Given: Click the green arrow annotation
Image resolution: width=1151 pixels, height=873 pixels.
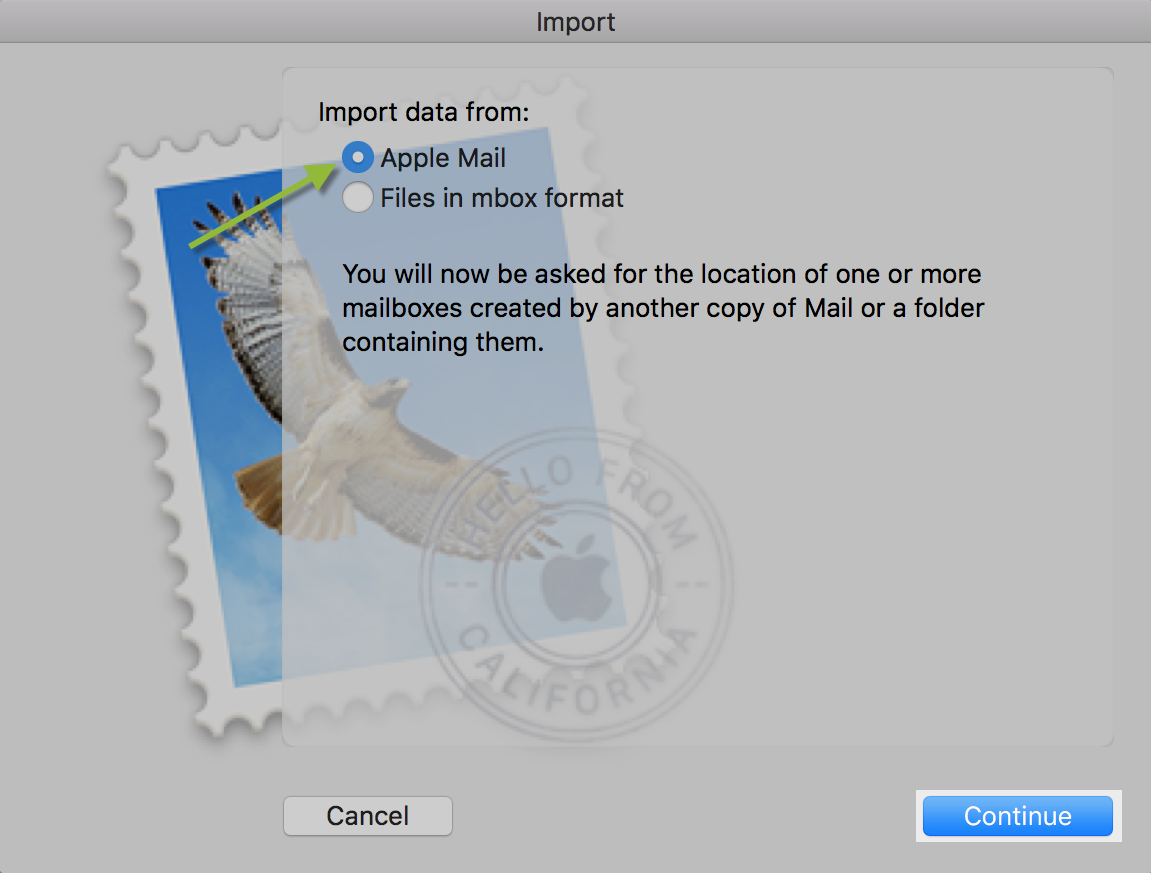Looking at the screenshot, I should point(262,207).
